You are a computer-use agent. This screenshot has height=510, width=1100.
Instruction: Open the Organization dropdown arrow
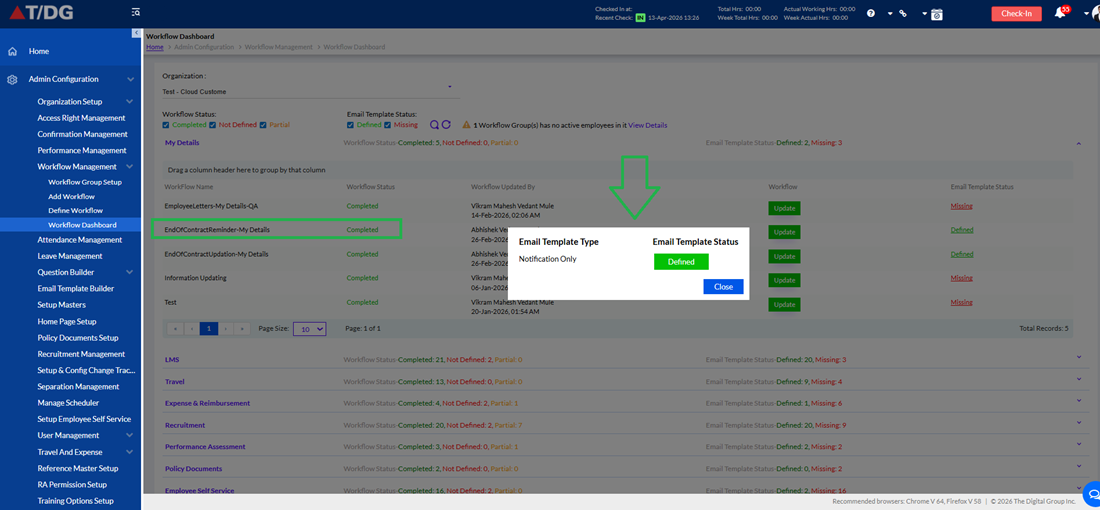450,87
